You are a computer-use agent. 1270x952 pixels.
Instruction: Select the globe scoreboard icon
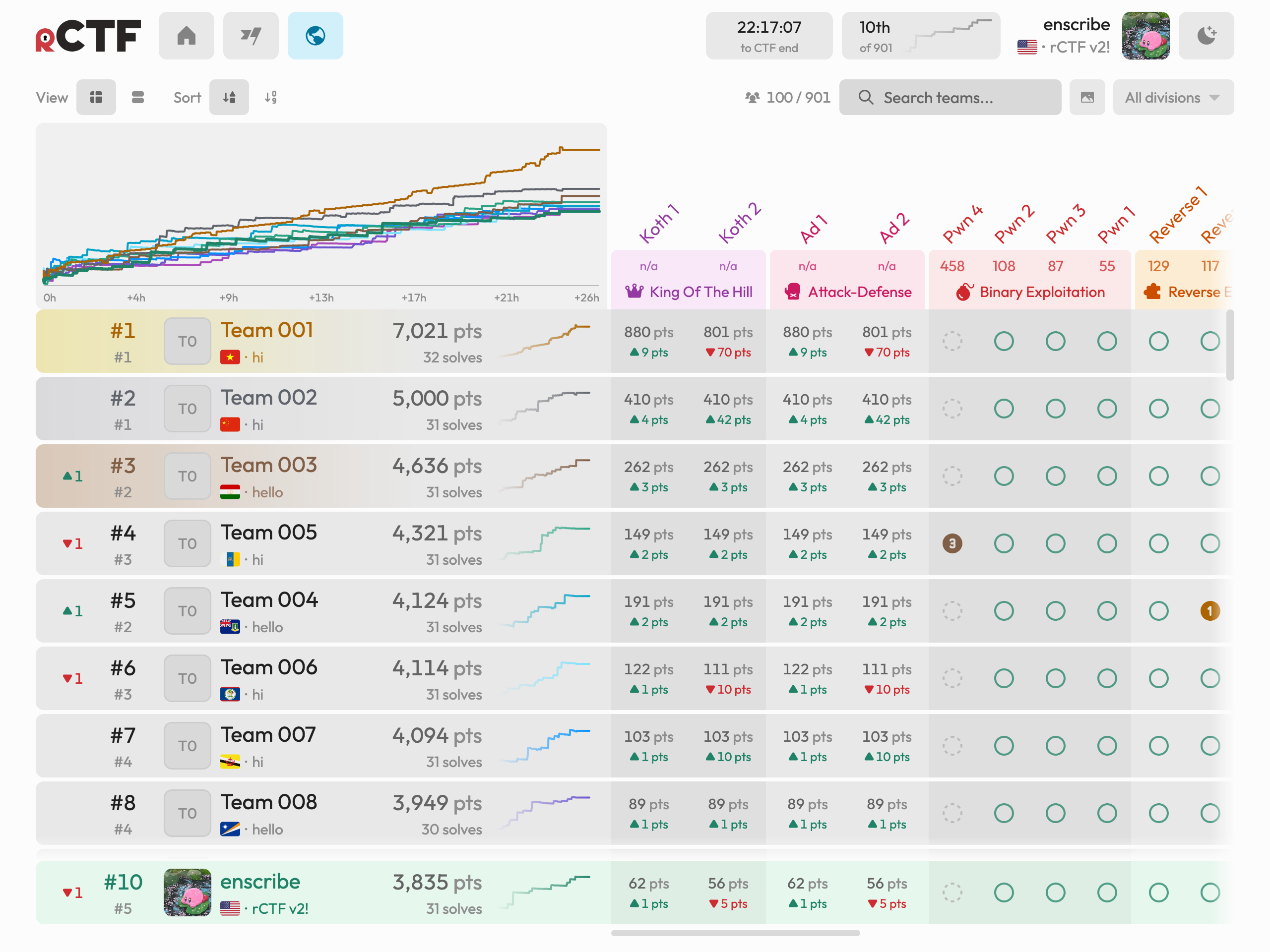315,36
